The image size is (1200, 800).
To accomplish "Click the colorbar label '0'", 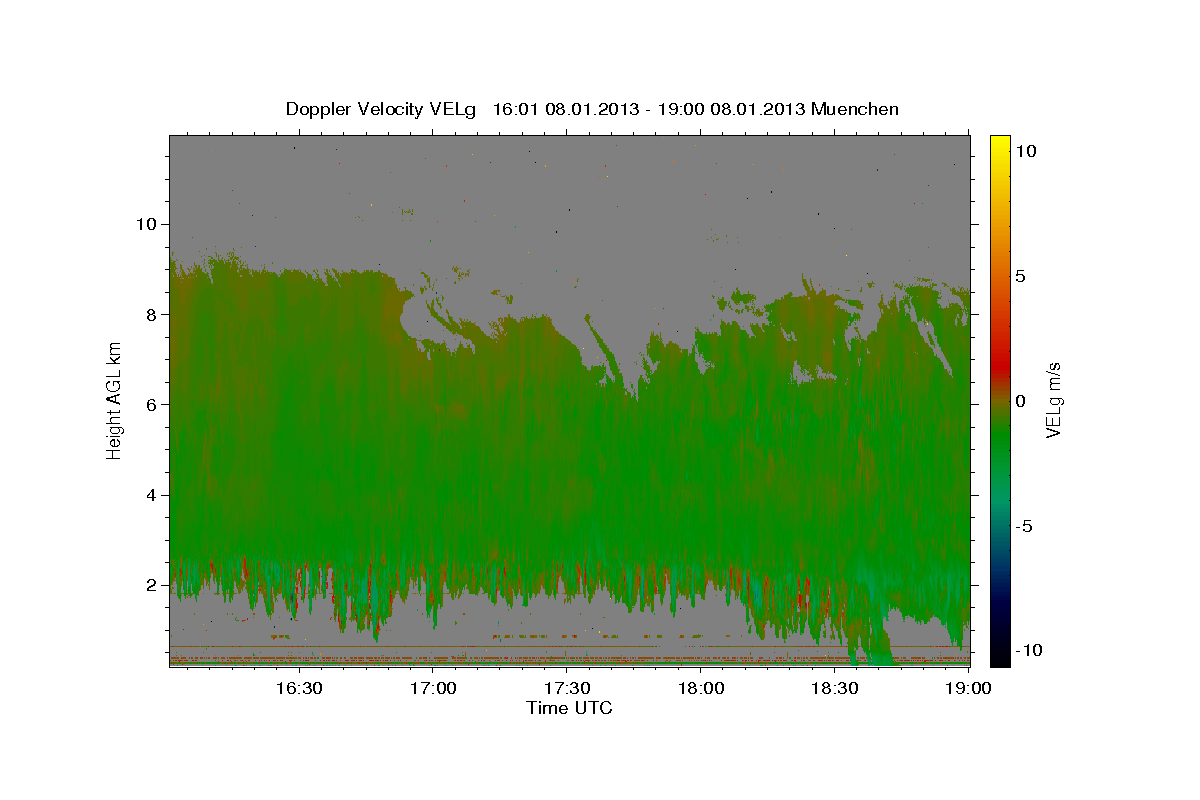I will pos(1021,400).
